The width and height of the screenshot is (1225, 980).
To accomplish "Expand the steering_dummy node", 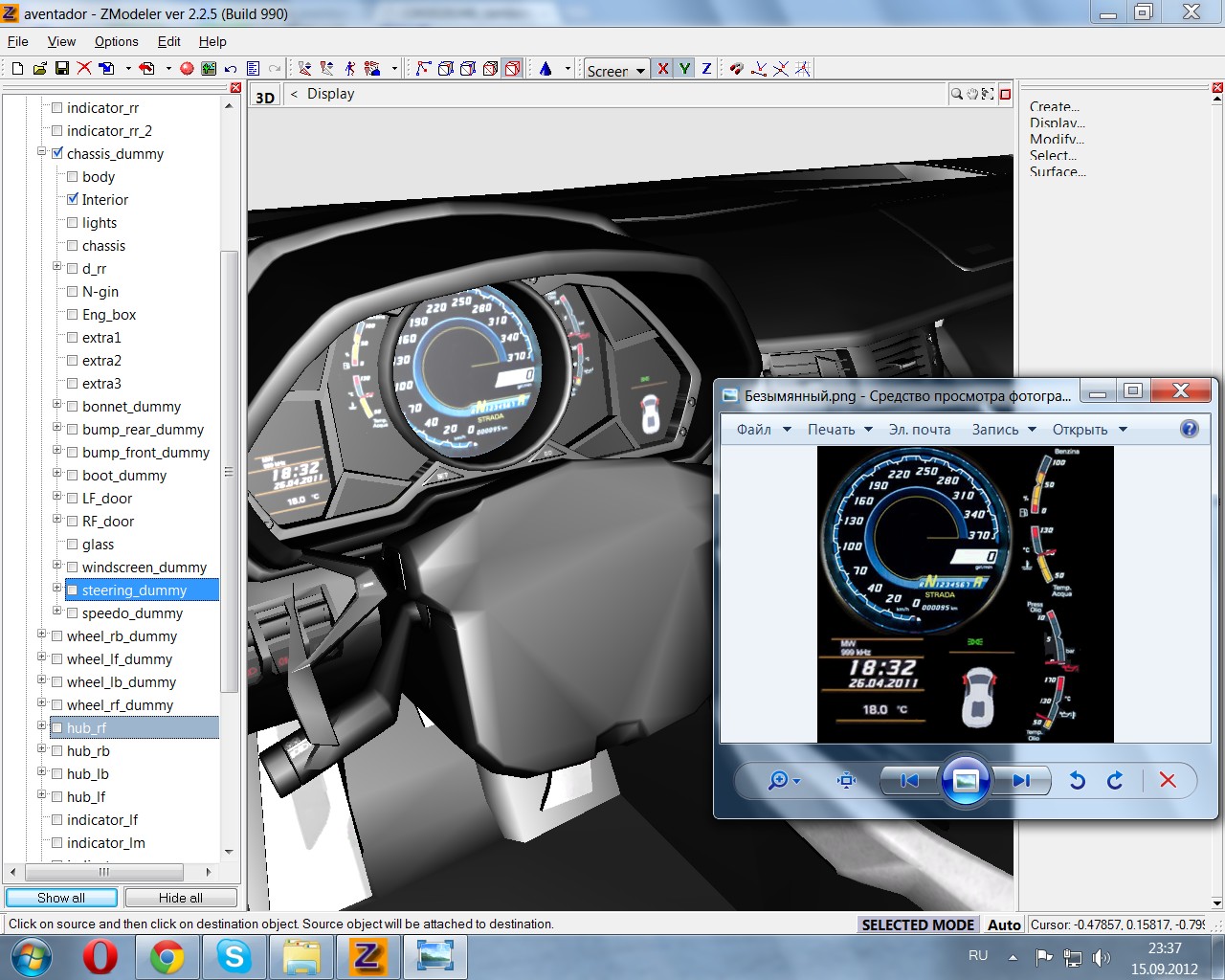I will tap(57, 589).
